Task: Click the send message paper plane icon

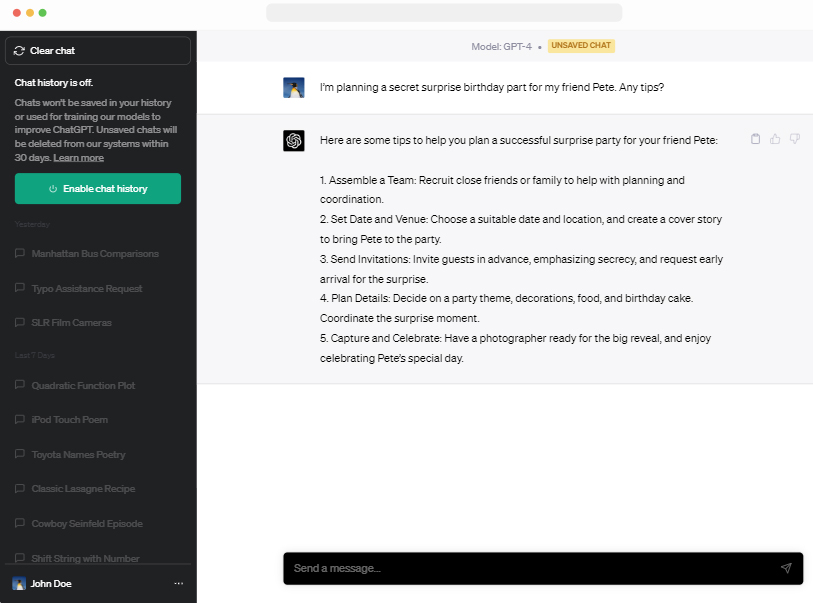Action: point(786,568)
